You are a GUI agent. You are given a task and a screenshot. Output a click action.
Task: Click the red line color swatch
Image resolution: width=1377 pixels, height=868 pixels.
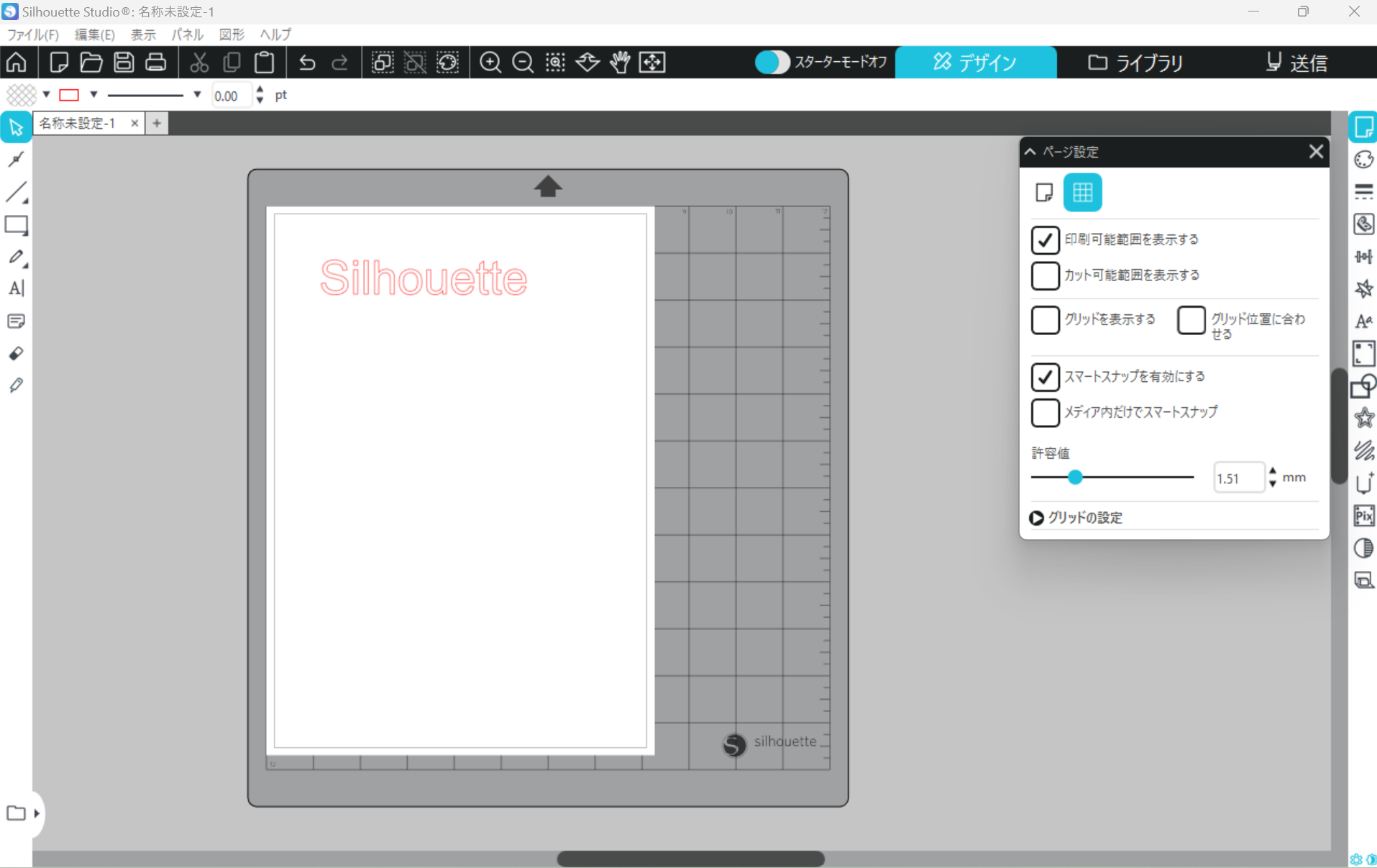(69, 95)
